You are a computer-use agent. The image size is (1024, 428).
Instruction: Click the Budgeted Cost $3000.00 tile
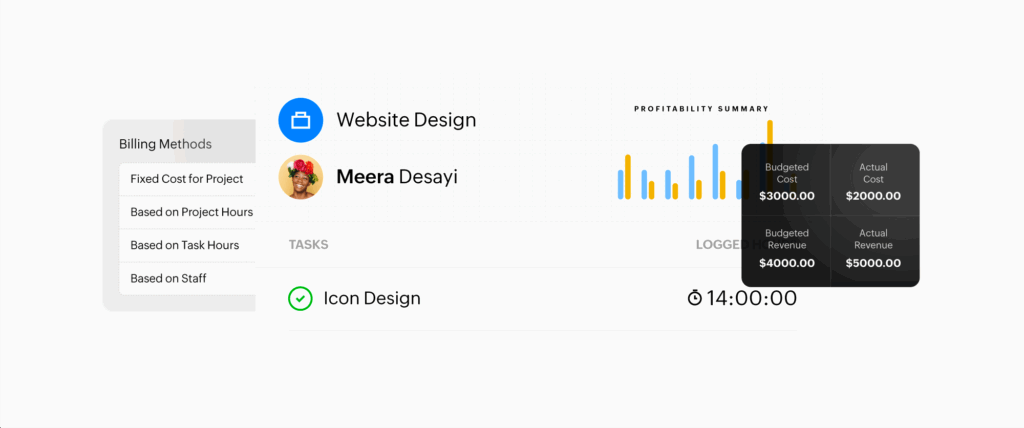point(786,181)
